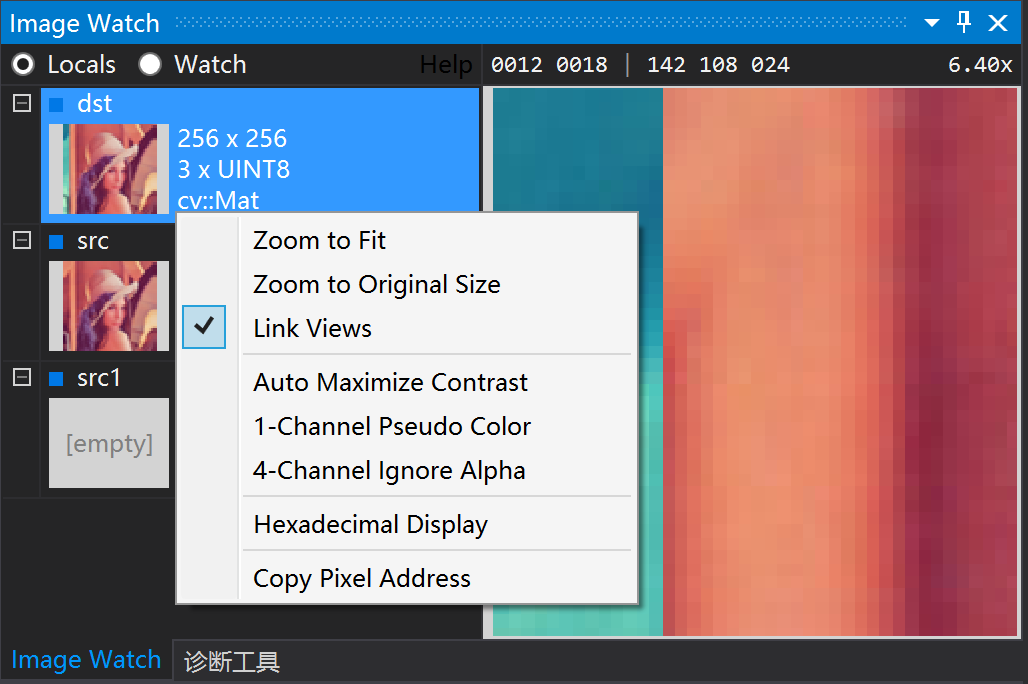Open Help for Image Watch

[x=445, y=64]
